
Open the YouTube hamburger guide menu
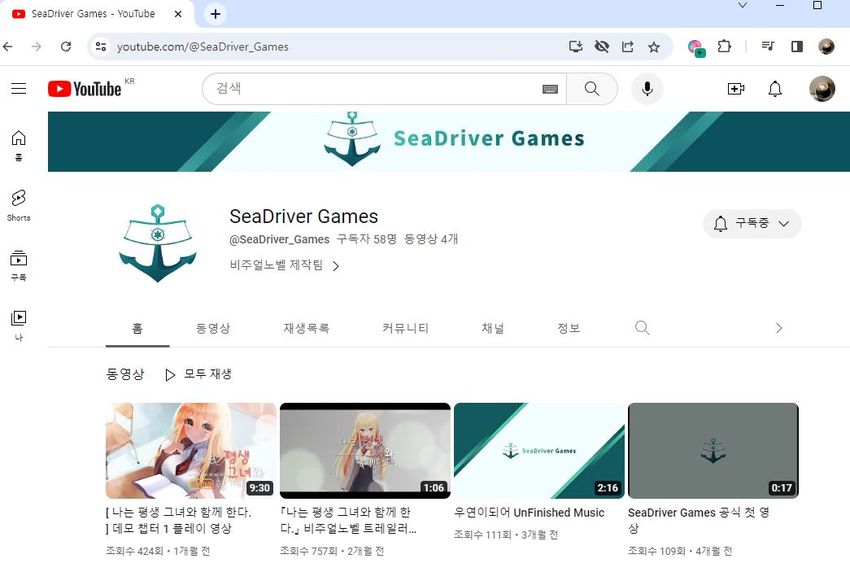[18, 88]
